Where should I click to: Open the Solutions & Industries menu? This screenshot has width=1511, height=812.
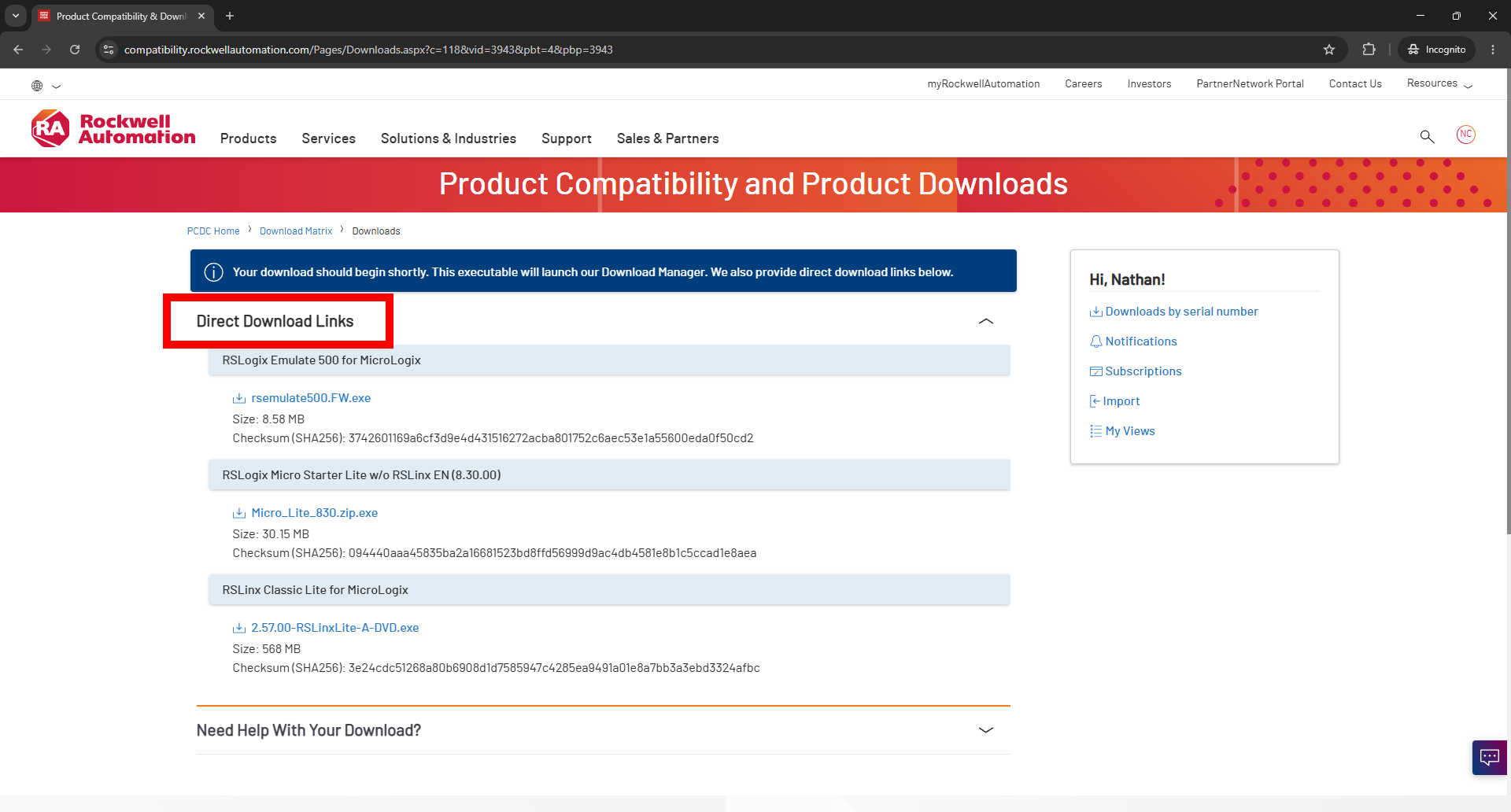click(x=449, y=138)
